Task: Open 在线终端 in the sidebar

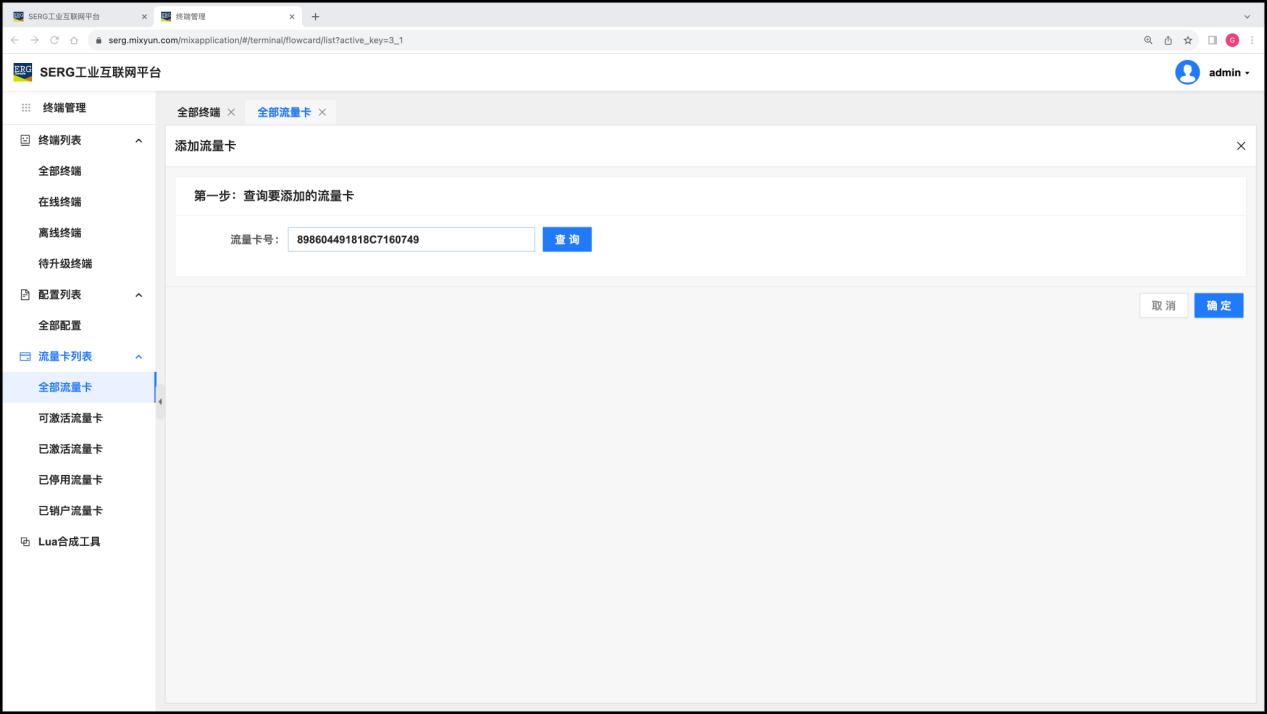Action: click(x=60, y=202)
